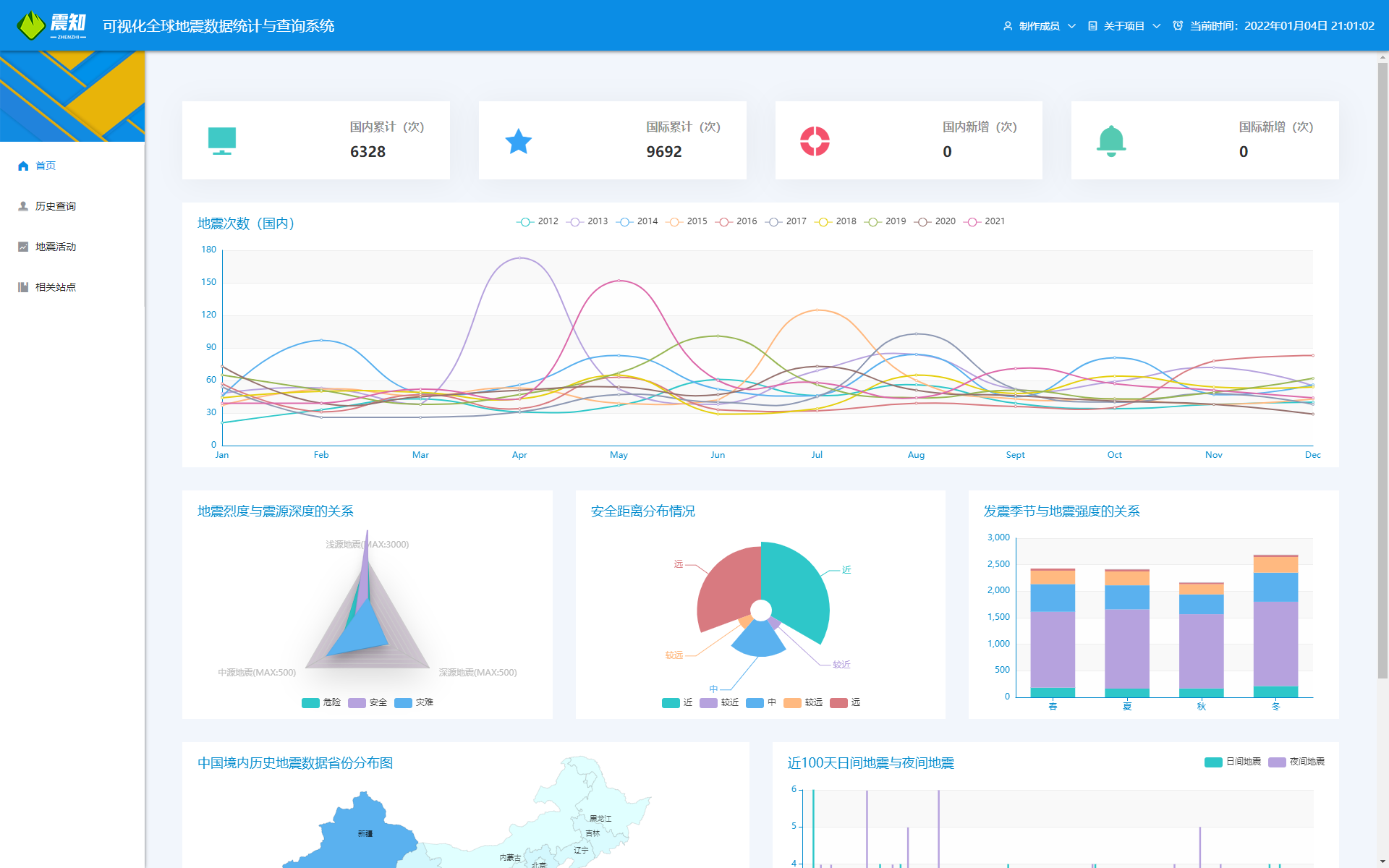Toggle 危险 legend in radar chart
This screenshot has width=1389, height=868.
(x=321, y=702)
